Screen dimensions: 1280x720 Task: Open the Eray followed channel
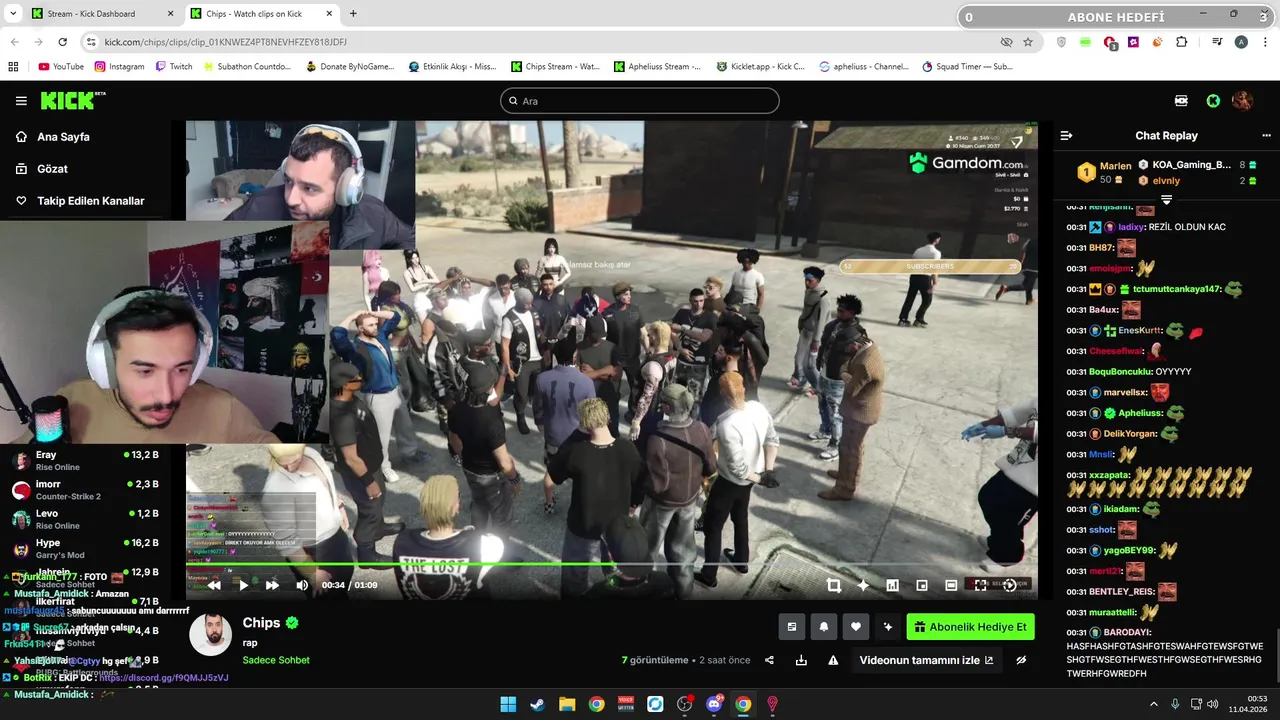point(85,461)
